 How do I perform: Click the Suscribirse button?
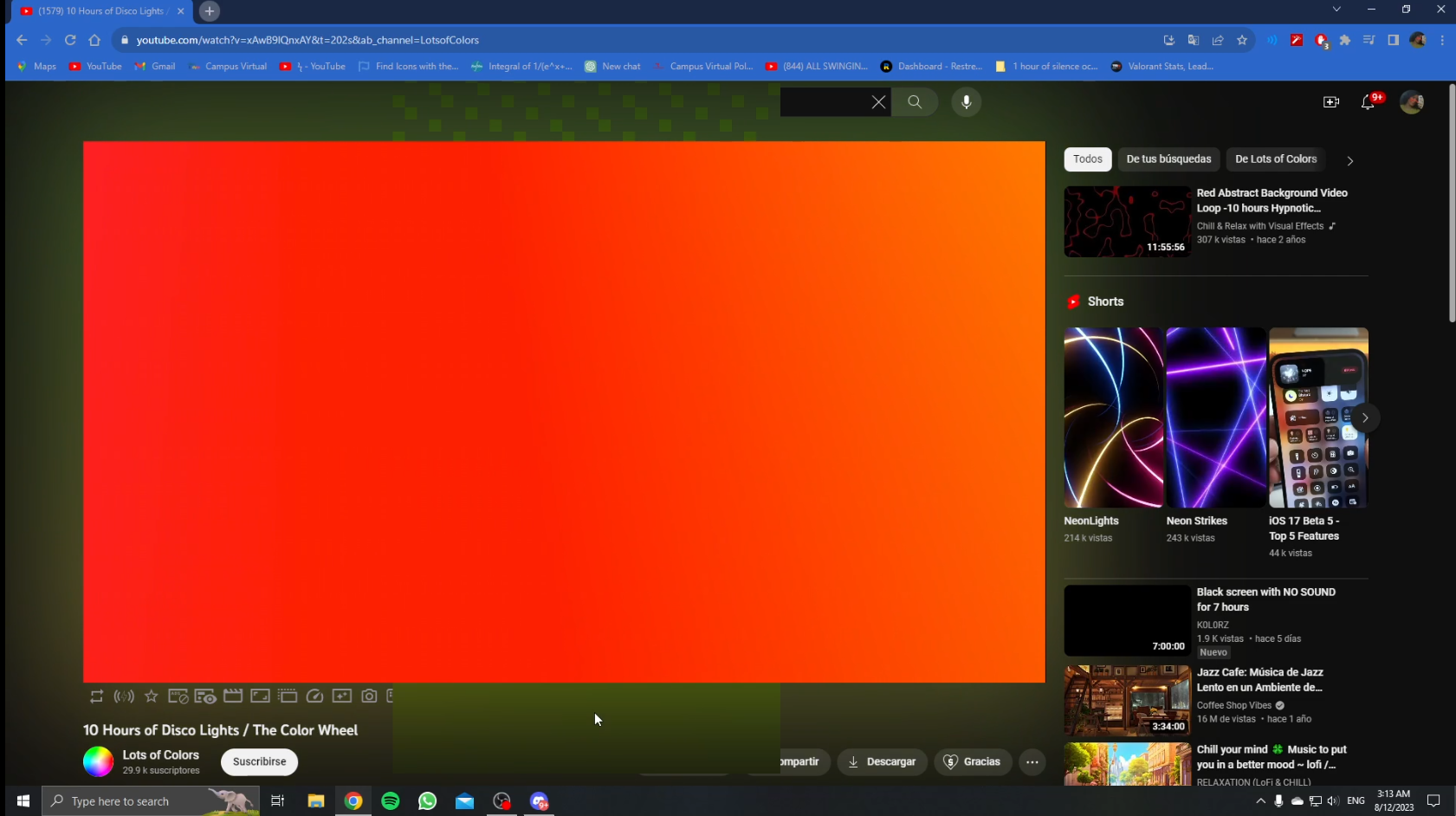point(259,762)
